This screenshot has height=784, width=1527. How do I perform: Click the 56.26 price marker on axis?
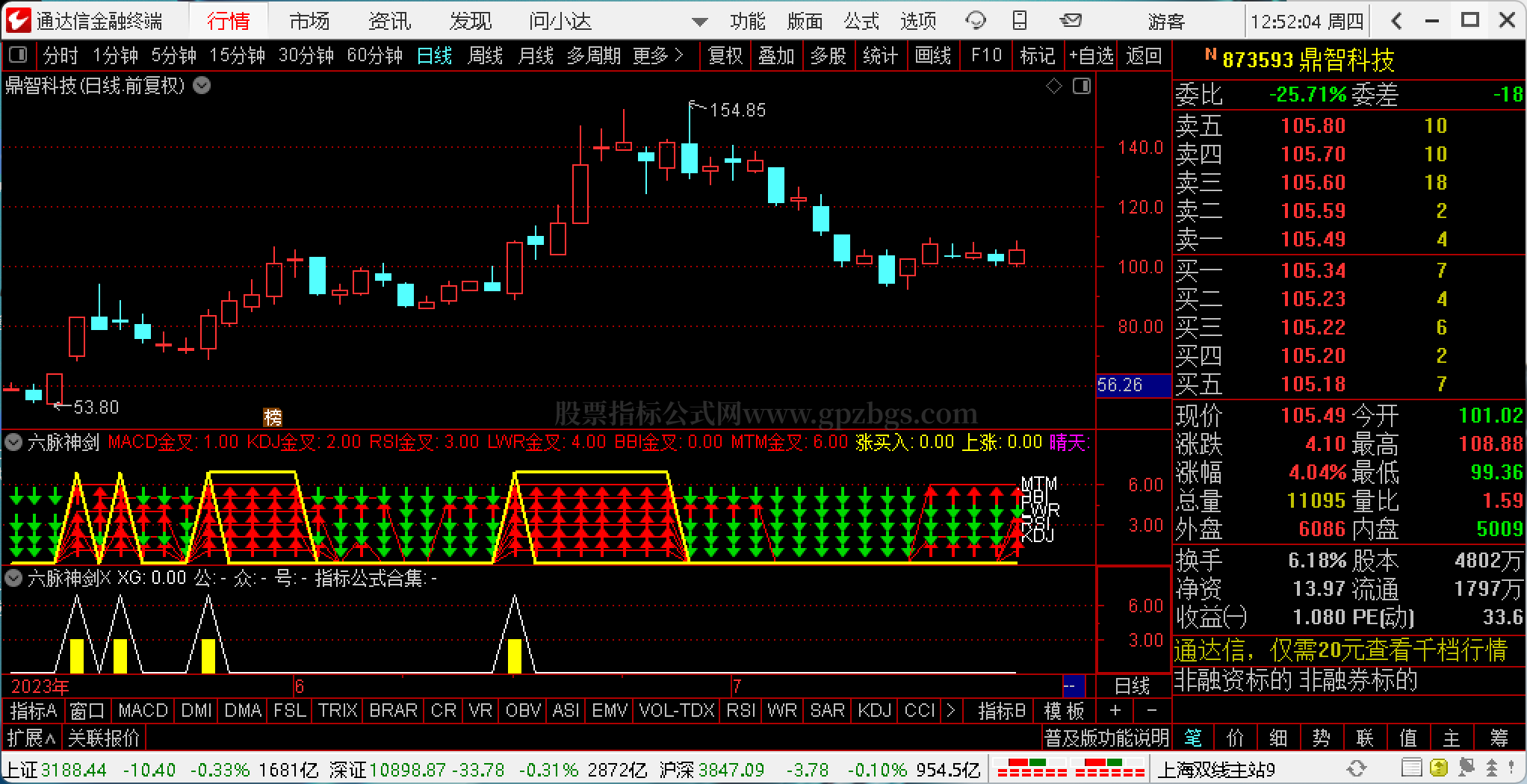click(x=1133, y=385)
